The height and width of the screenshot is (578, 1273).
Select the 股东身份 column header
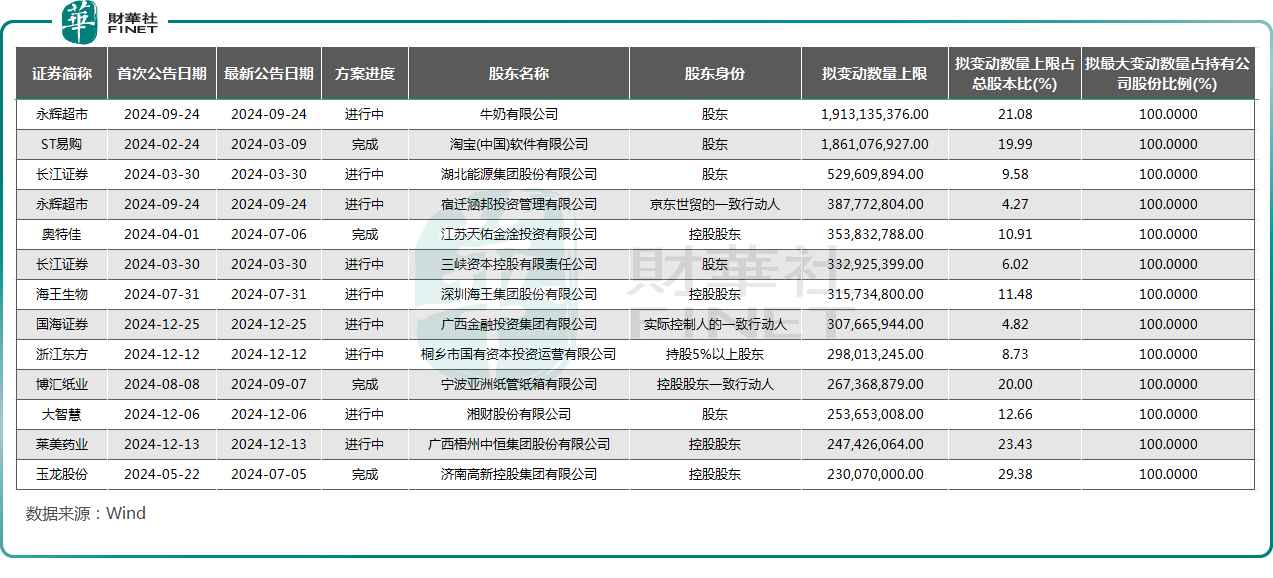tap(715, 74)
